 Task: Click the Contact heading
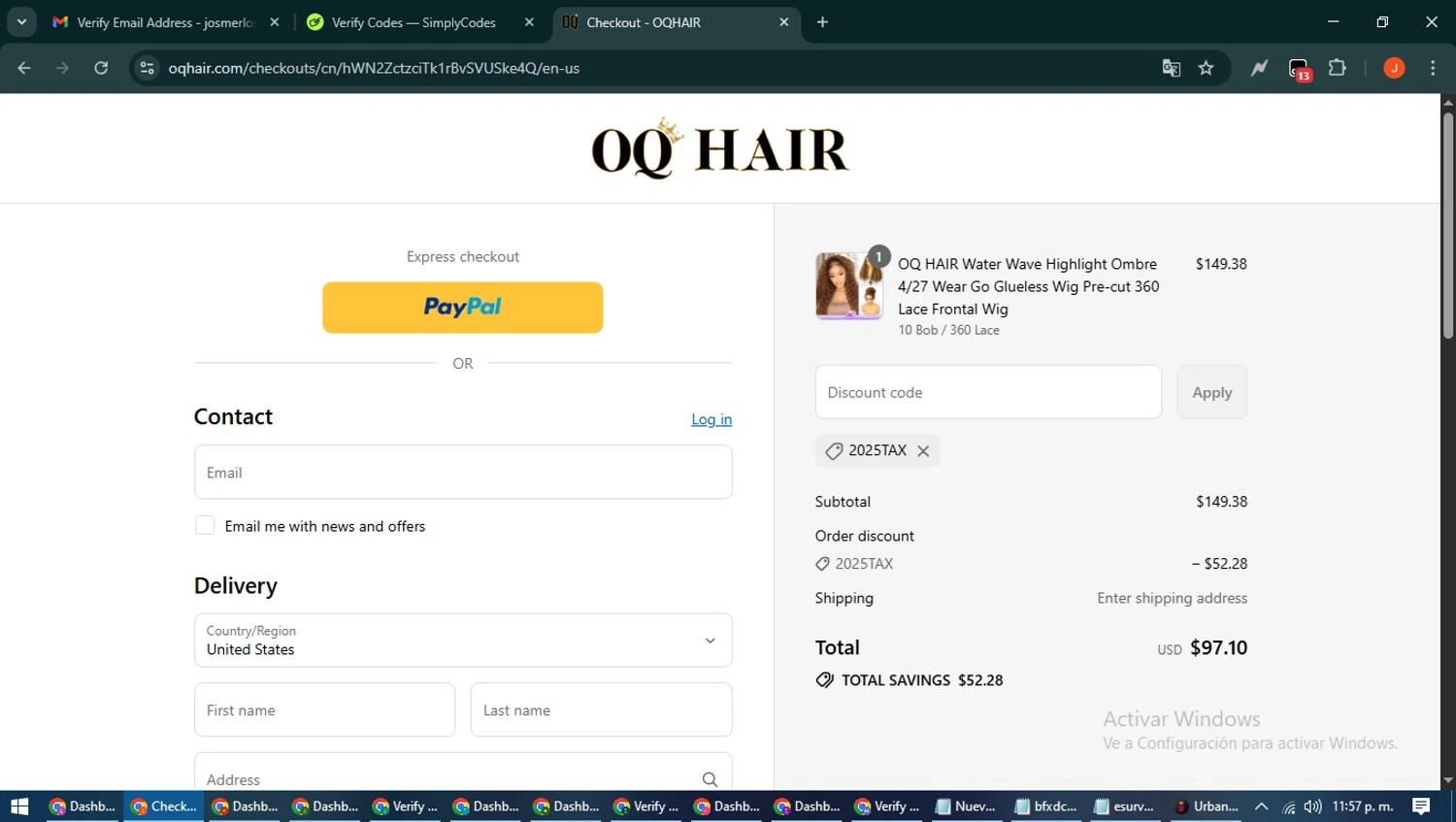(x=233, y=416)
